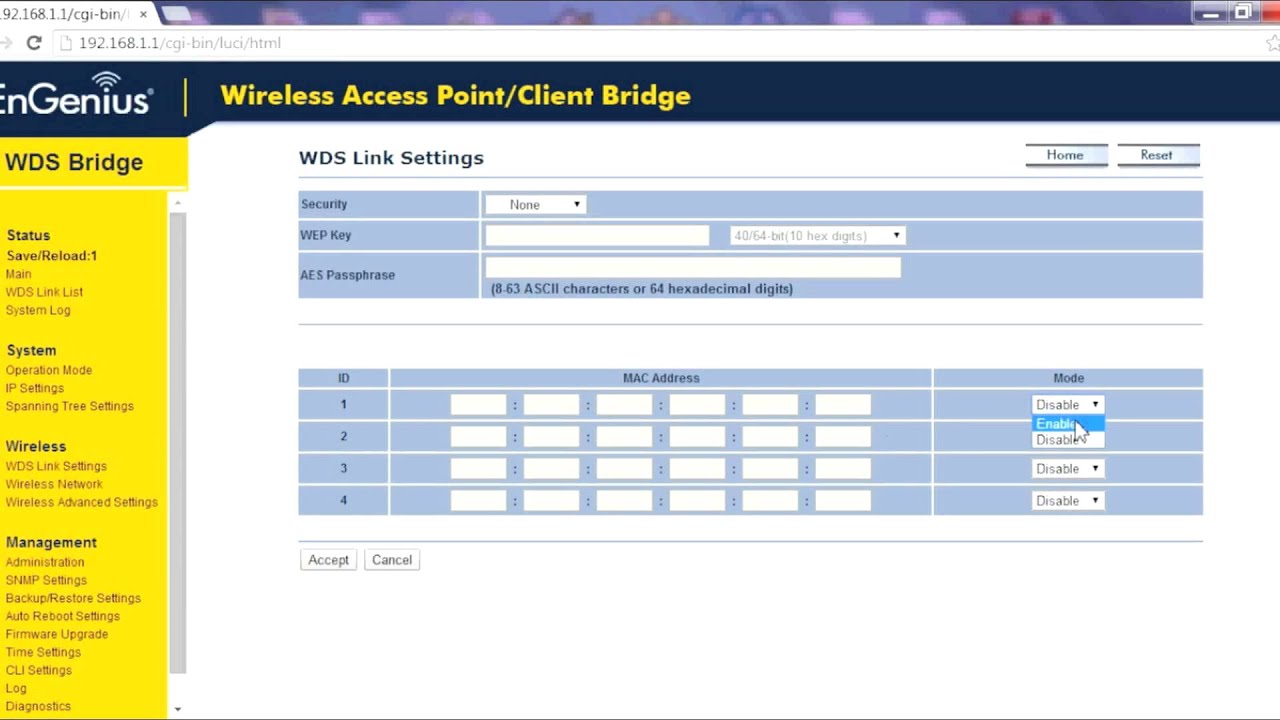The width and height of the screenshot is (1280, 720).
Task: Choose Enable in the open Mode list
Action: tap(1067, 424)
